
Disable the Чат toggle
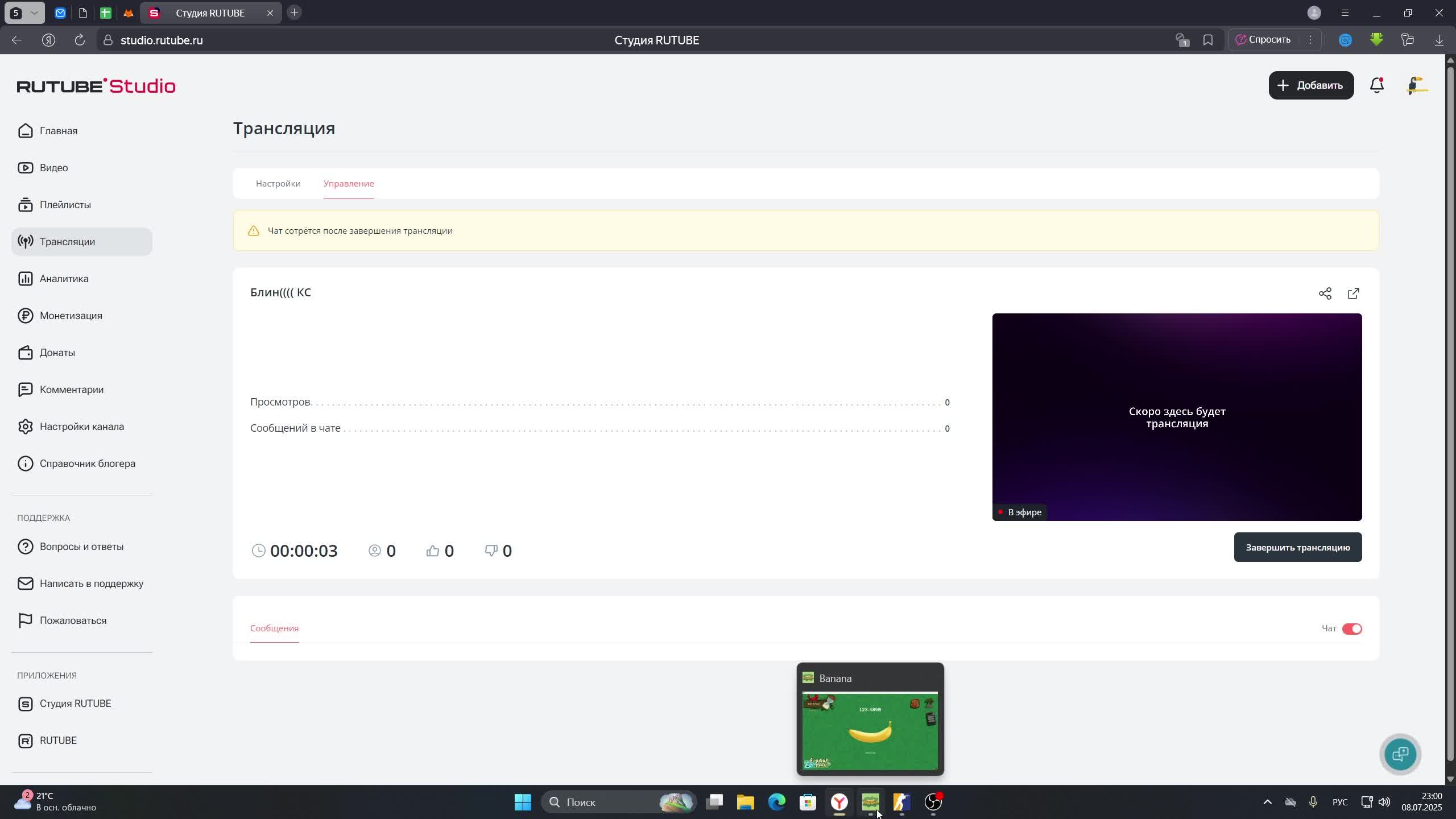(x=1352, y=628)
